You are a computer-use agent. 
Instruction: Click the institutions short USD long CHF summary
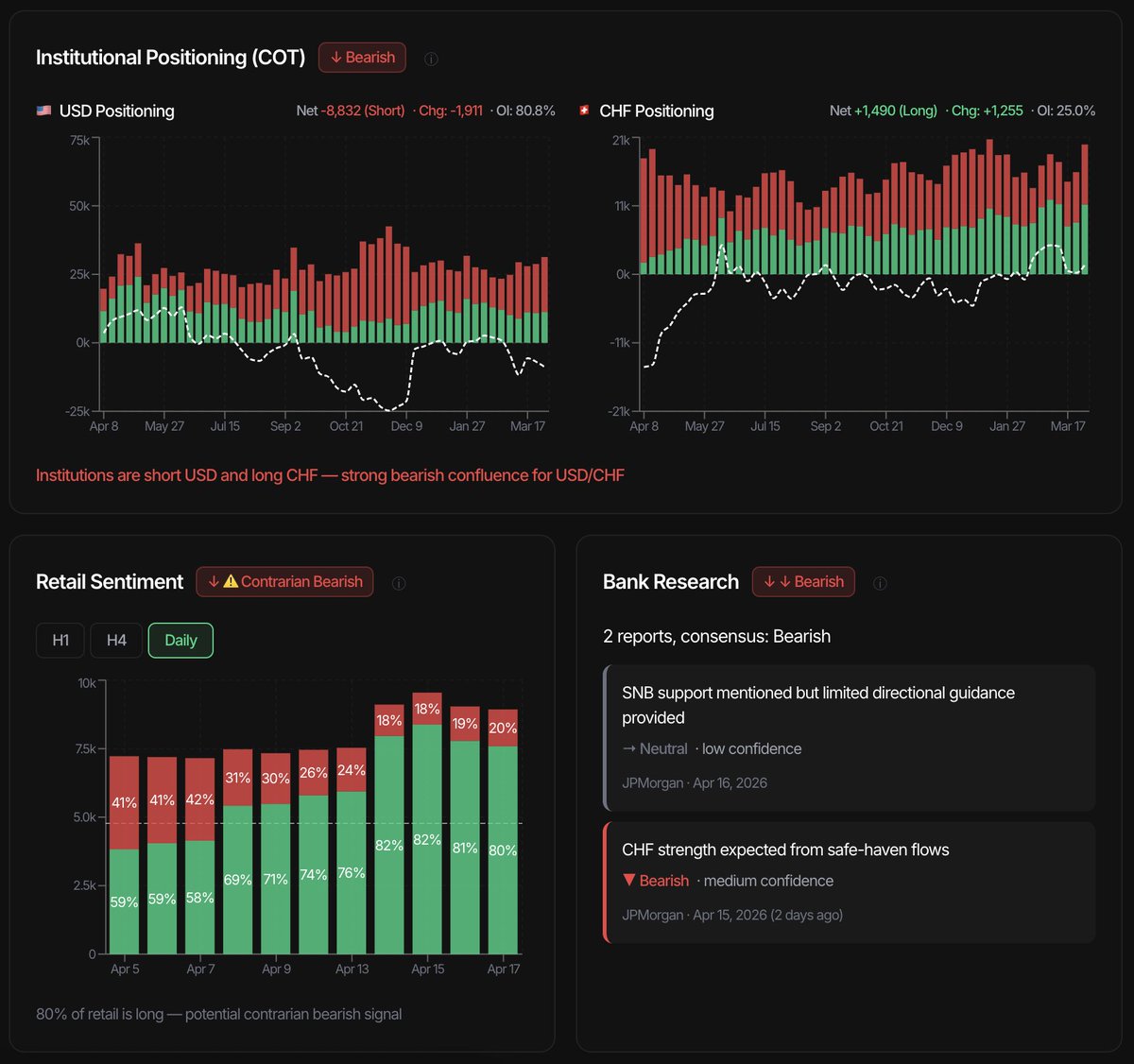point(330,475)
